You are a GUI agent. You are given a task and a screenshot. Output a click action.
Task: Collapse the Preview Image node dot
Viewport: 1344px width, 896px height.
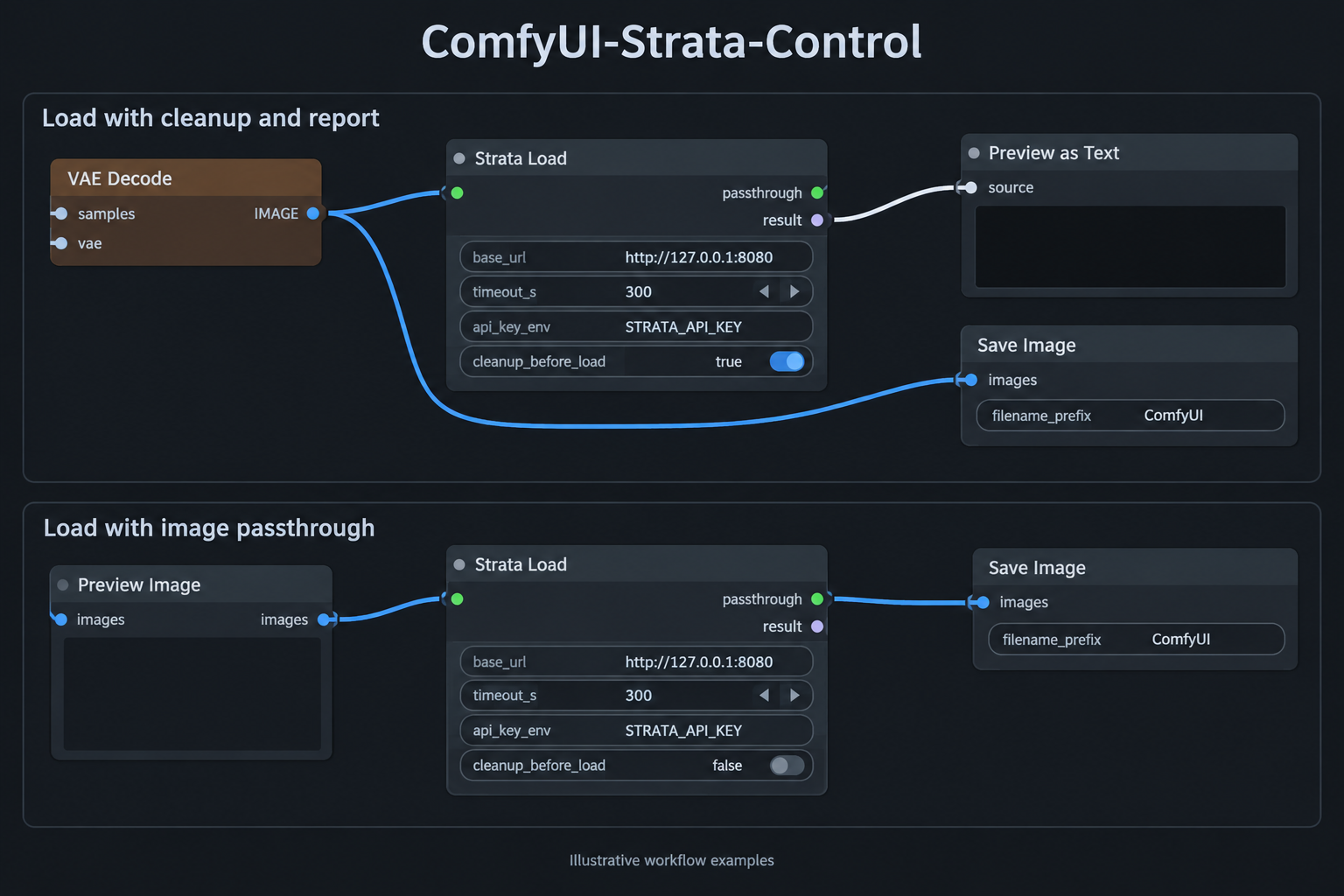coord(63,584)
